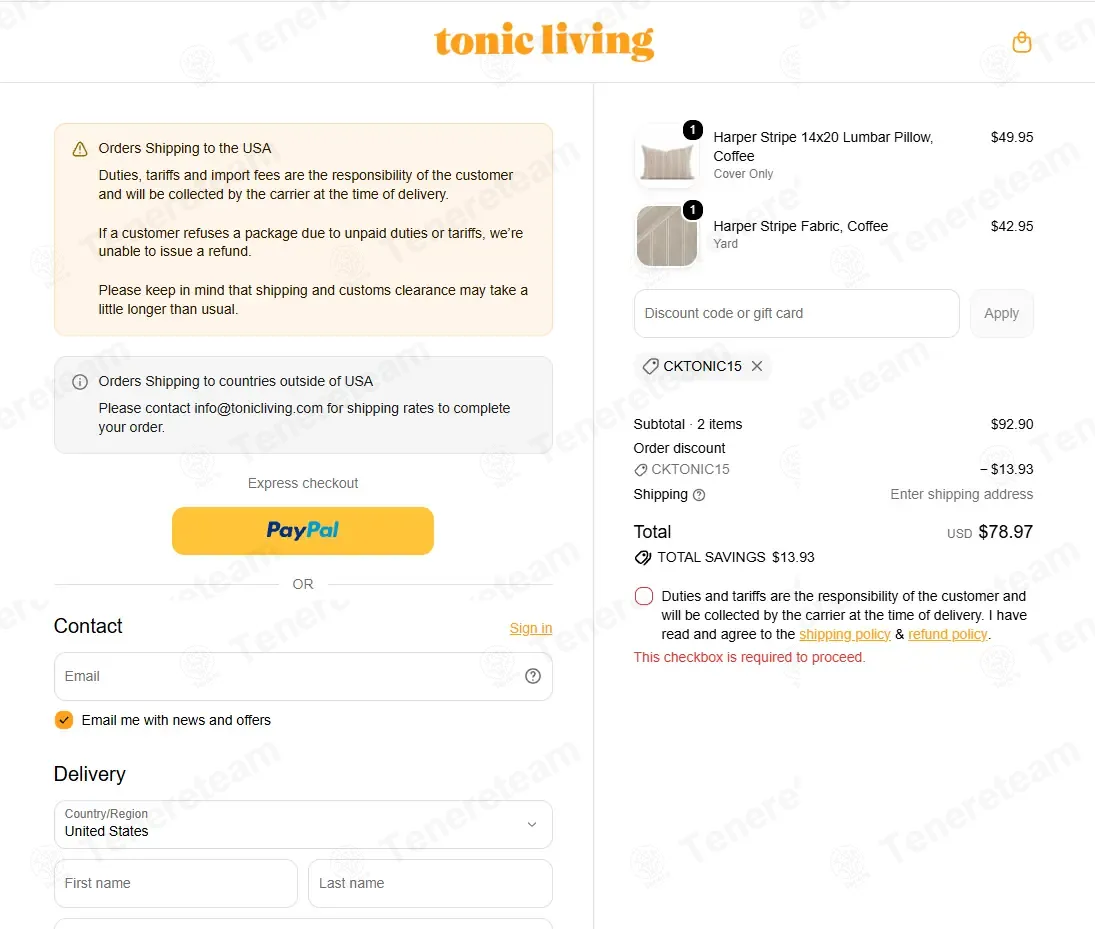Pay with PayPal express checkout
The width and height of the screenshot is (1095, 929).
tap(302, 531)
